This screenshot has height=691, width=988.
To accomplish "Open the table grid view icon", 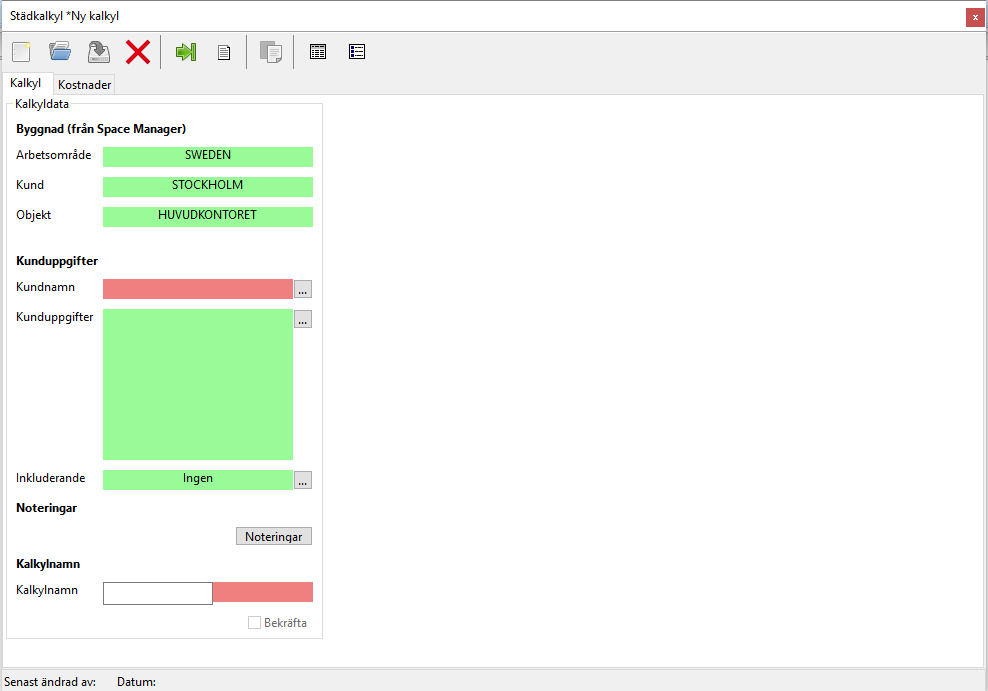I will (318, 52).
